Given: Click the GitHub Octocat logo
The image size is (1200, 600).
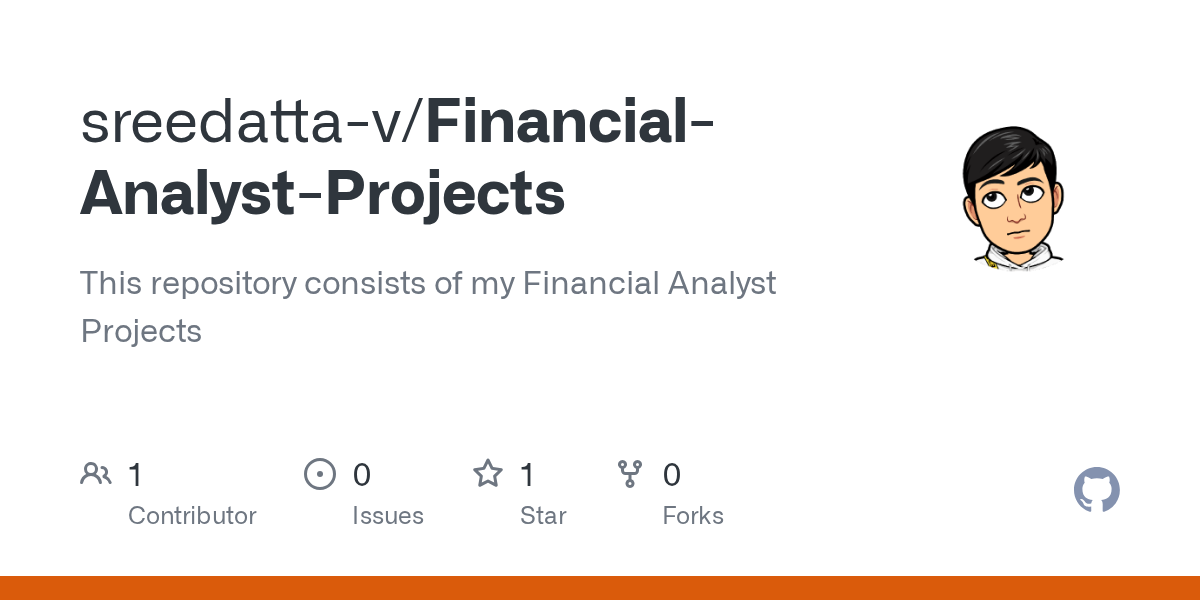Looking at the screenshot, I should [x=1096, y=490].
